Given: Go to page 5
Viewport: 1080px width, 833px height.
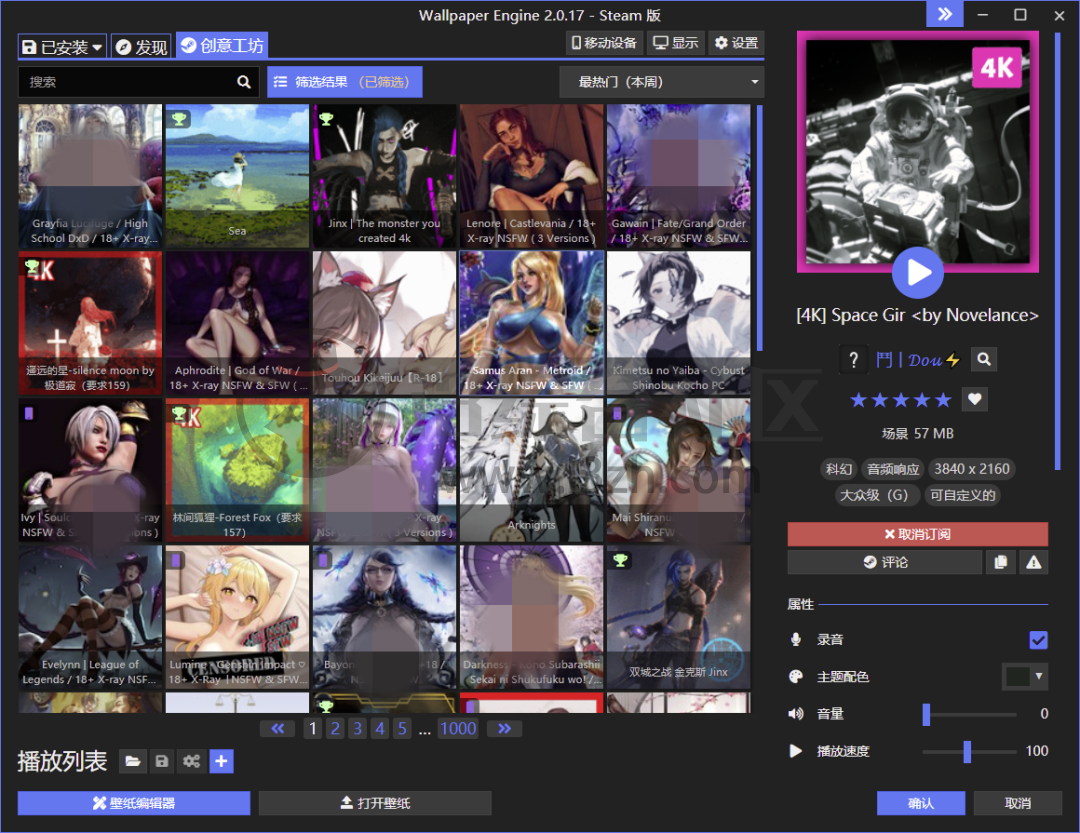Looking at the screenshot, I should click(402, 728).
